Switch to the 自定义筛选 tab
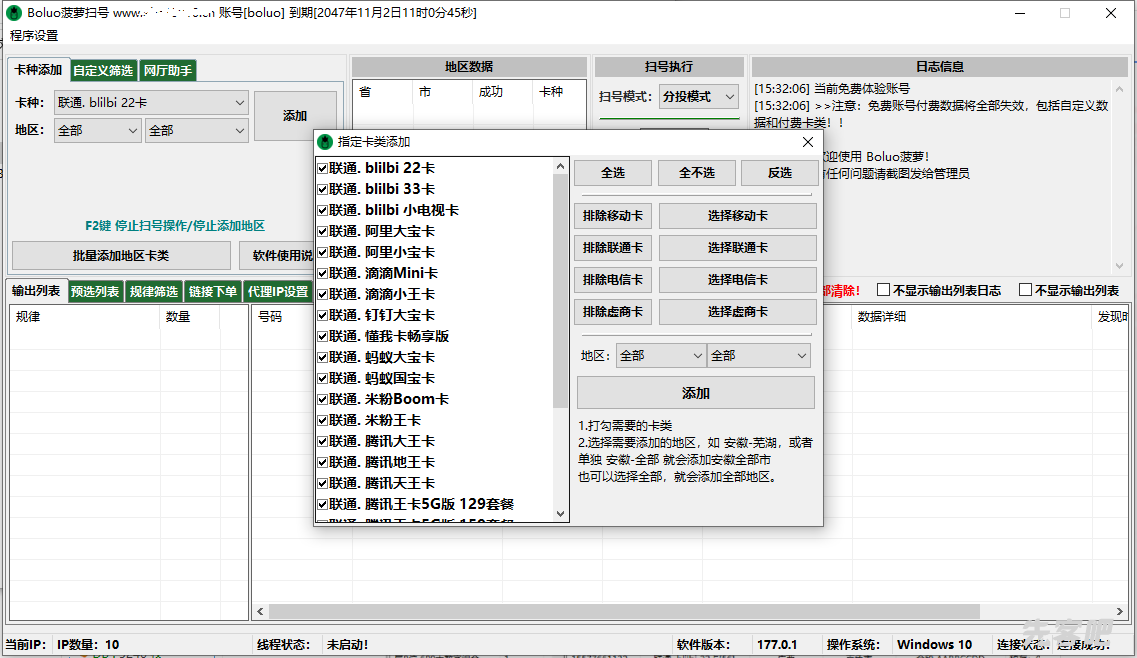This screenshot has width=1137, height=658. click(x=103, y=71)
